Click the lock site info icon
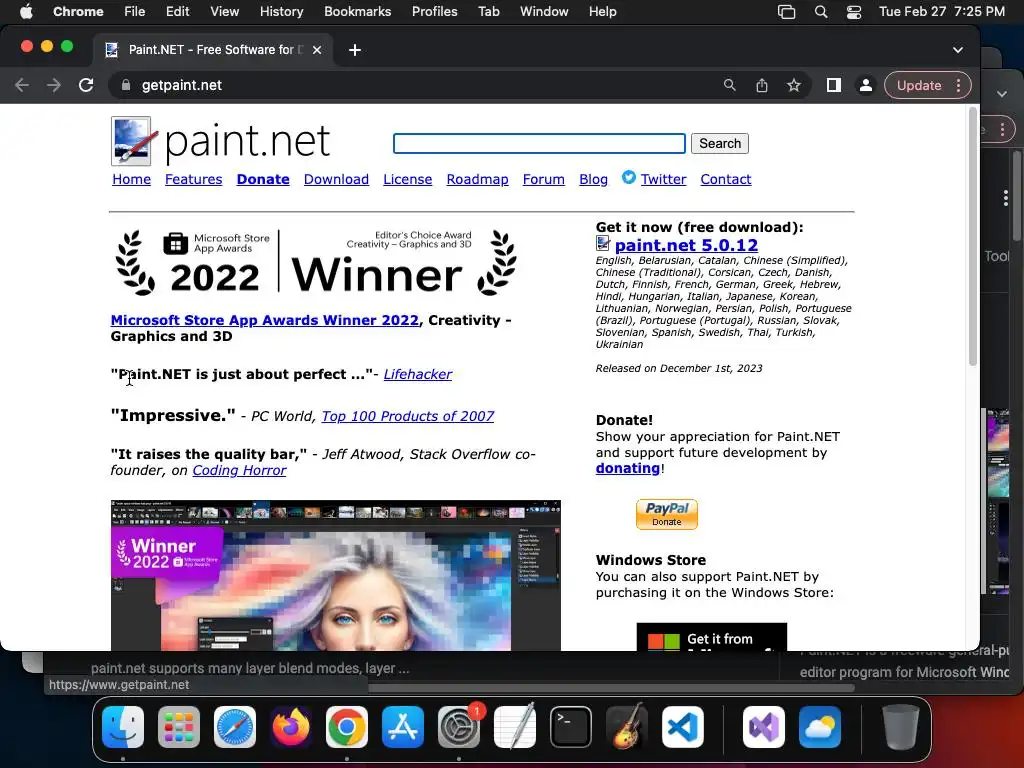The image size is (1024, 768). 126,85
